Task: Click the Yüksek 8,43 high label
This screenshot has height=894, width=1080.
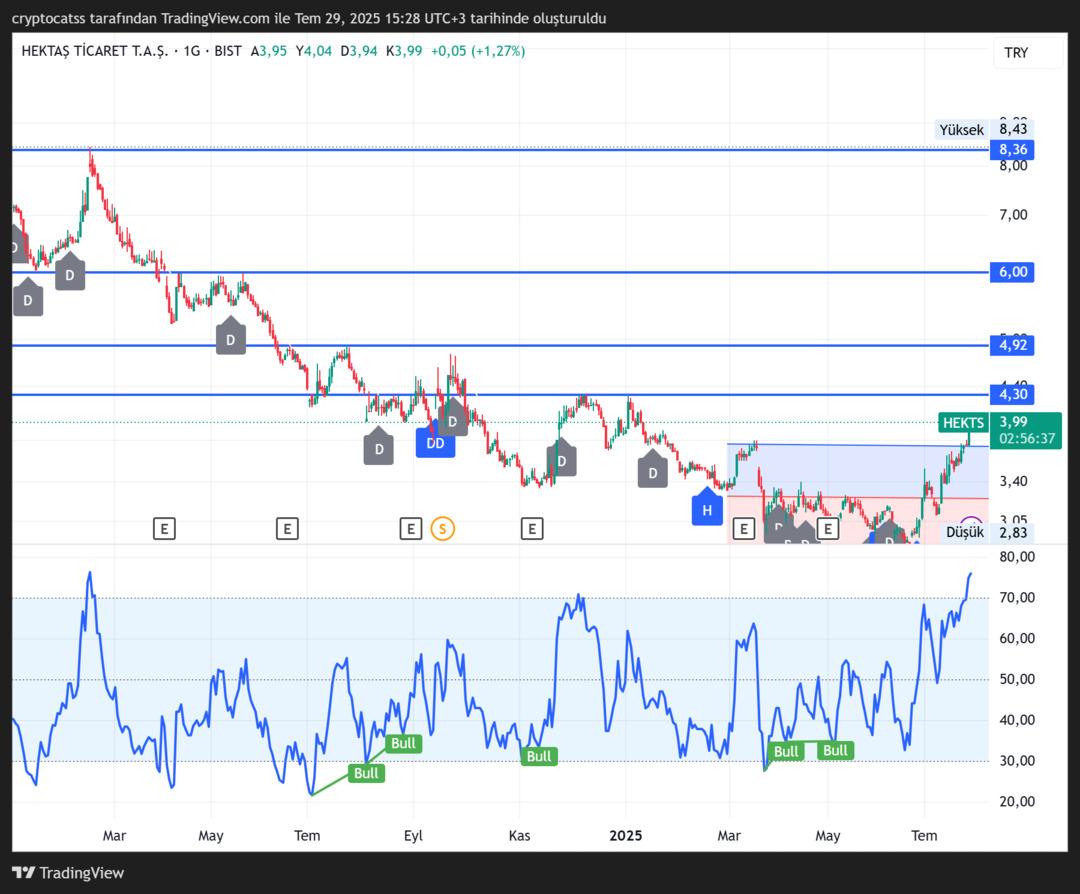Action: 984,129
